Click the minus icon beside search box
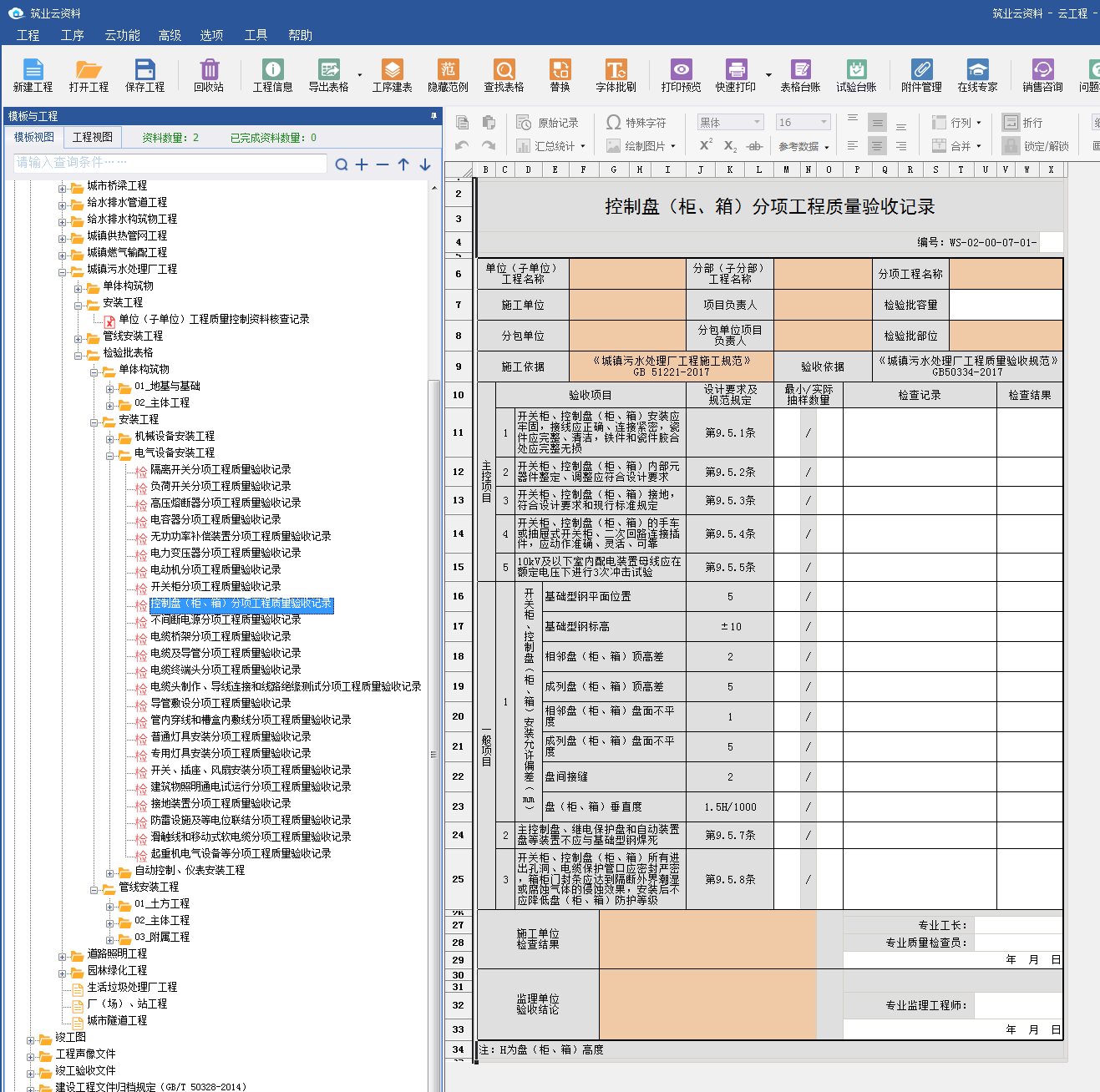This screenshot has width=1100, height=1092. [383, 164]
